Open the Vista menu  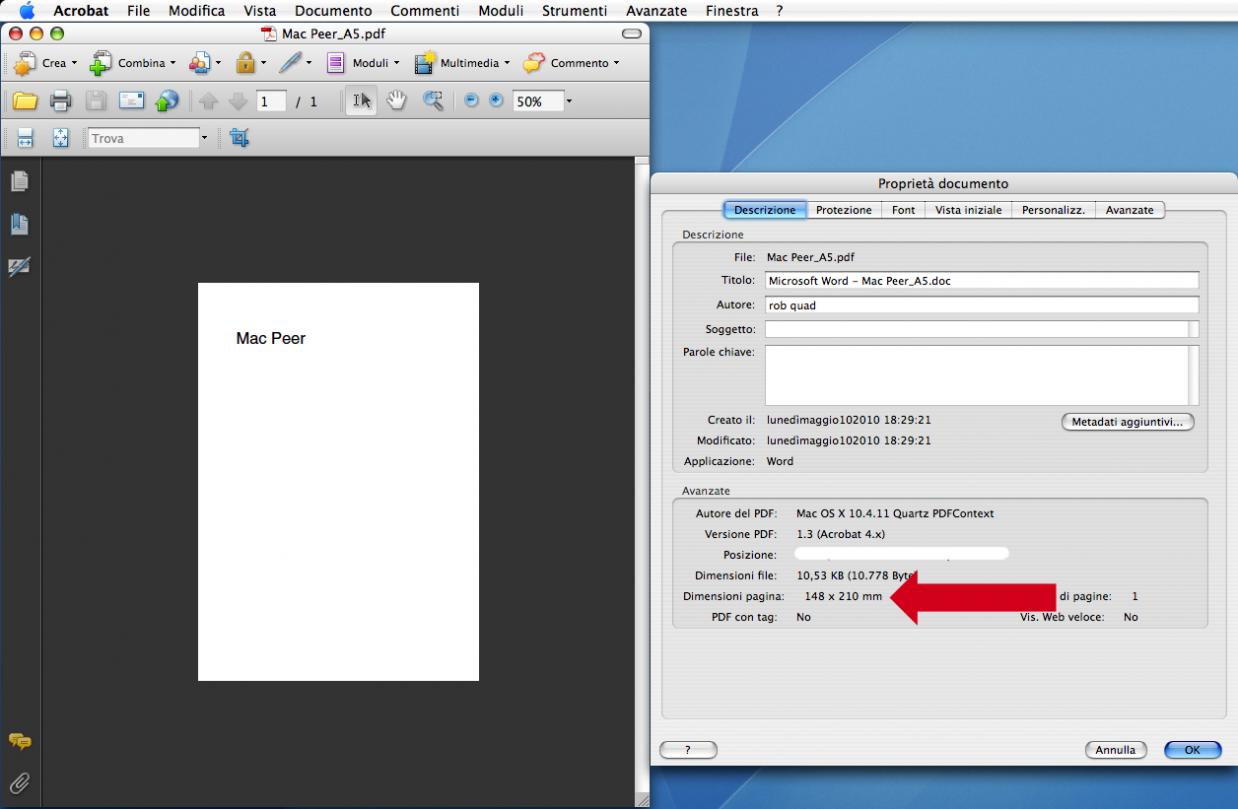coord(260,11)
